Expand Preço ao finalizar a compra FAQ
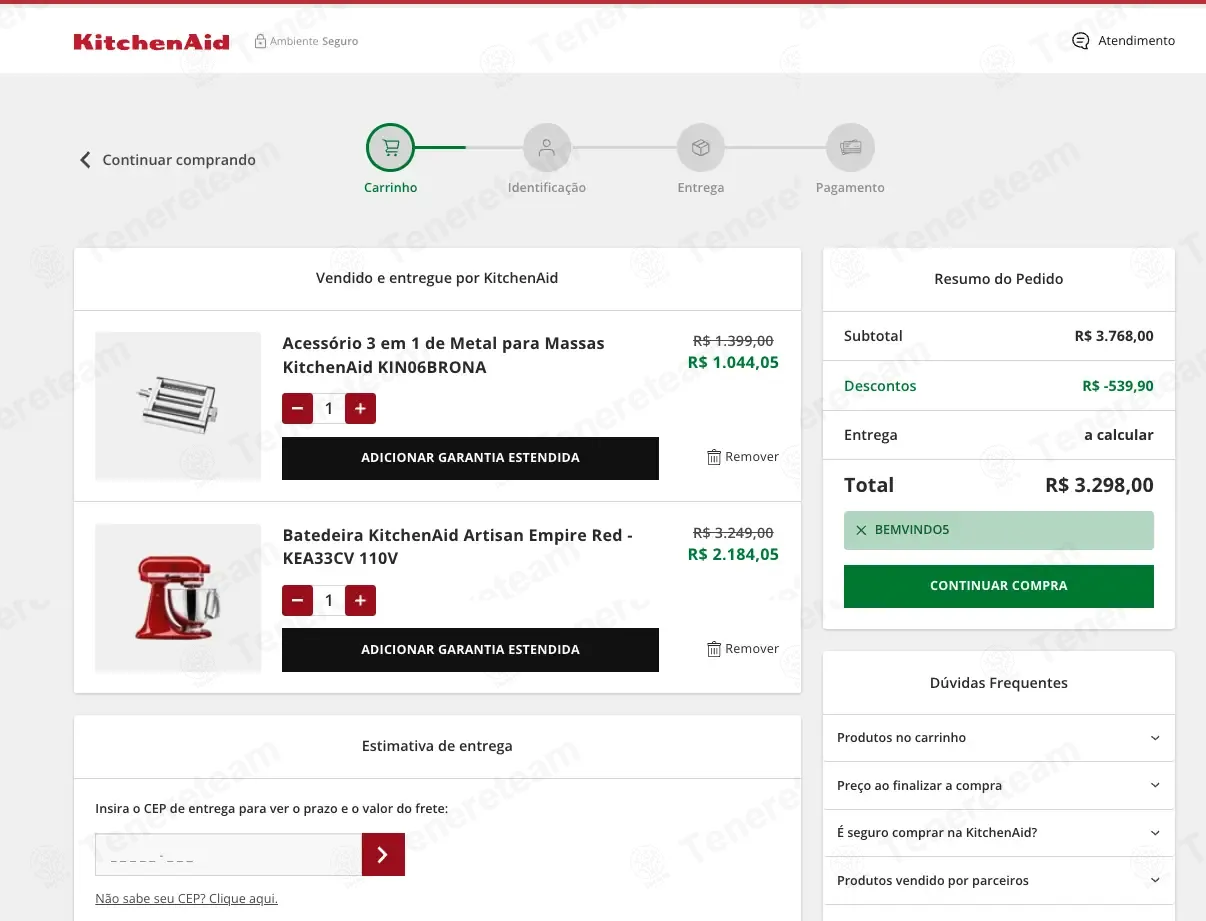This screenshot has width=1206, height=921. pyautogui.click(x=999, y=786)
